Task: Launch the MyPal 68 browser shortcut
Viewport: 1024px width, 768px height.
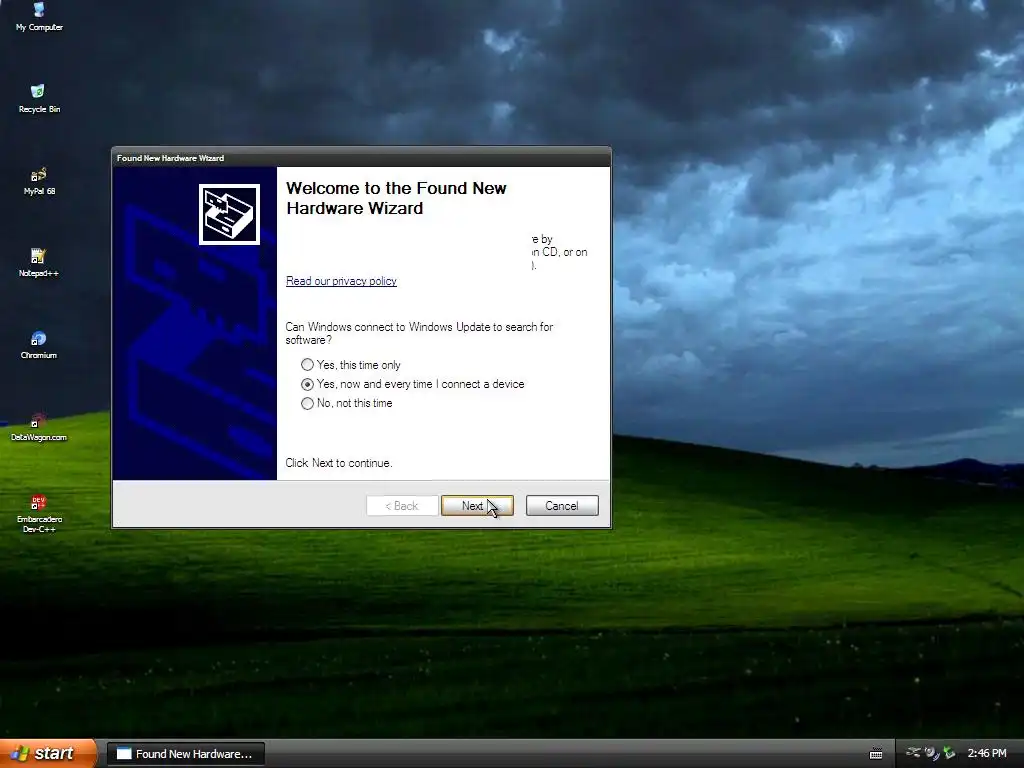Action: [x=39, y=181]
